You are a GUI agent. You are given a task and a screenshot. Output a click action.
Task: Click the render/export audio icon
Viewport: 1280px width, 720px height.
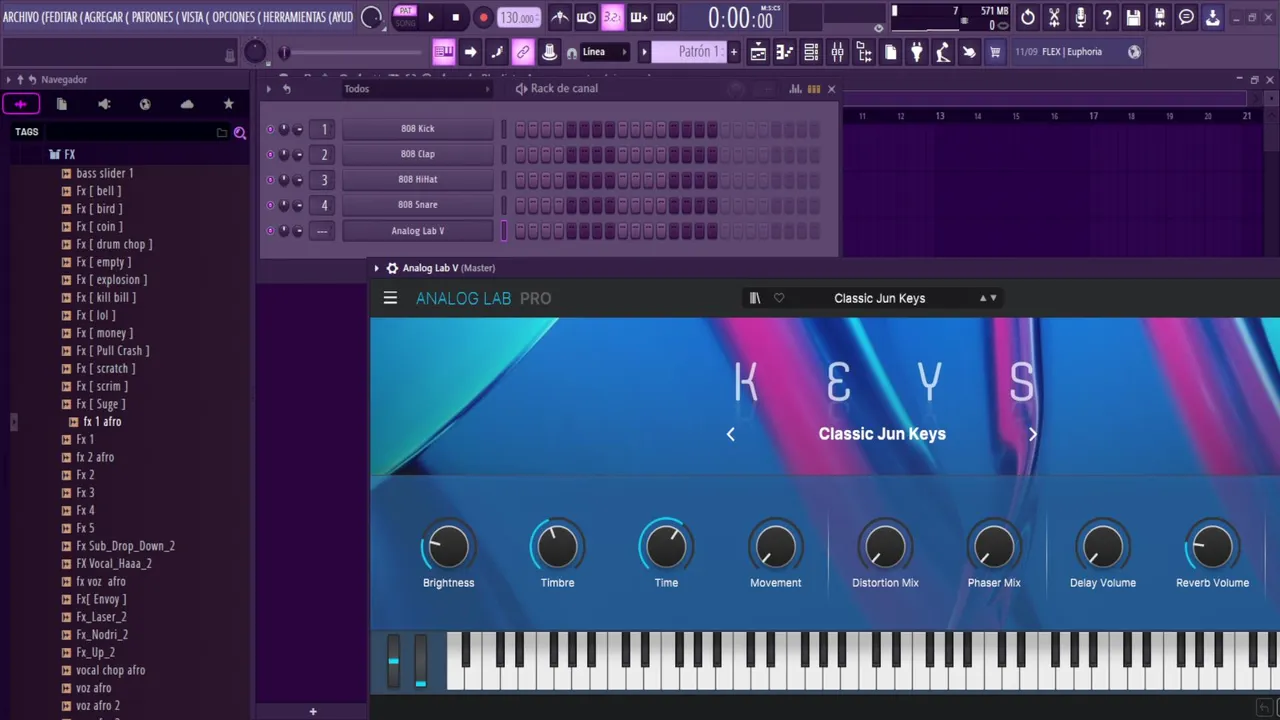tap(1160, 17)
